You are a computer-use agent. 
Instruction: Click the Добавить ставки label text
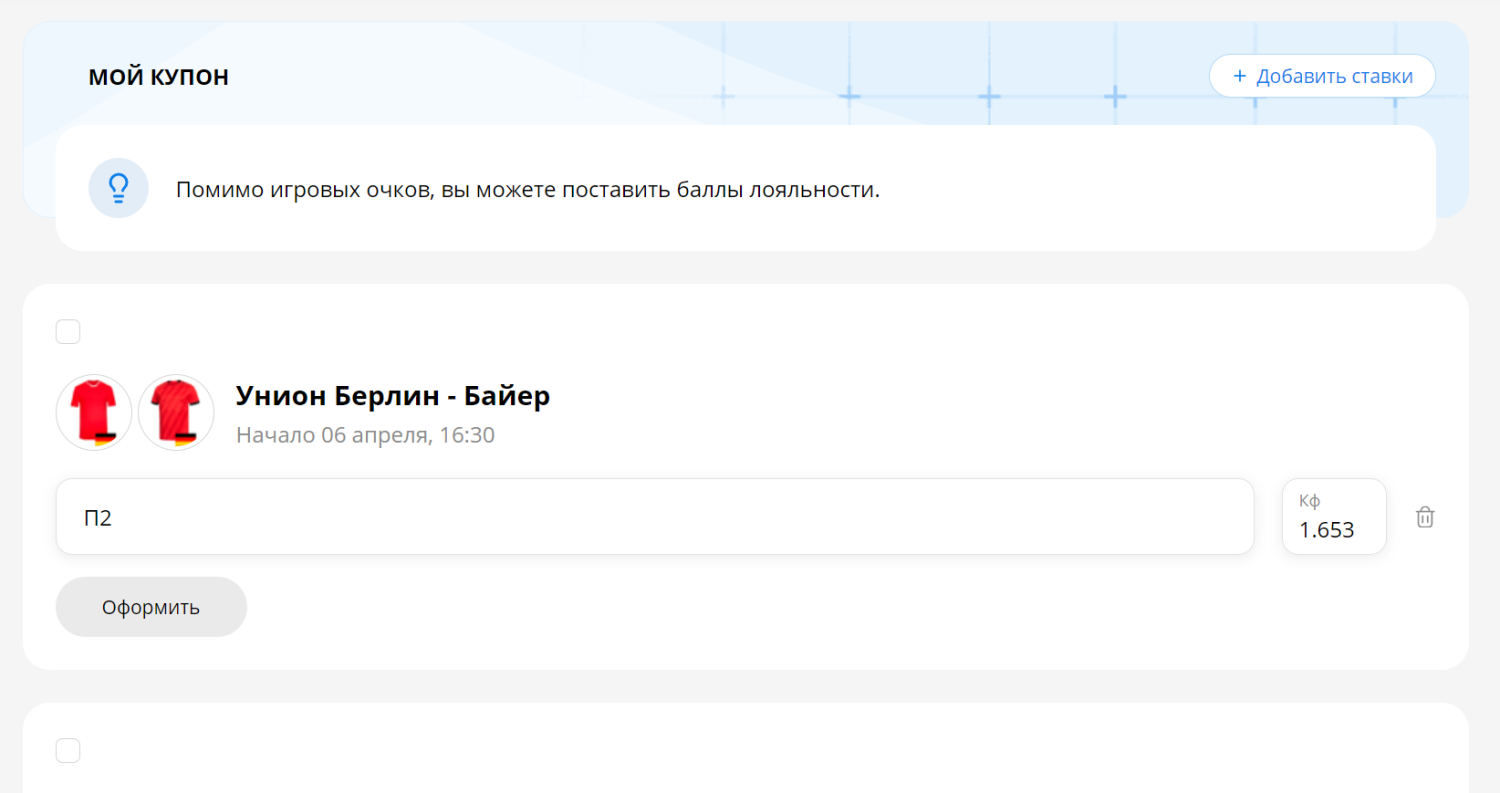coord(1334,76)
